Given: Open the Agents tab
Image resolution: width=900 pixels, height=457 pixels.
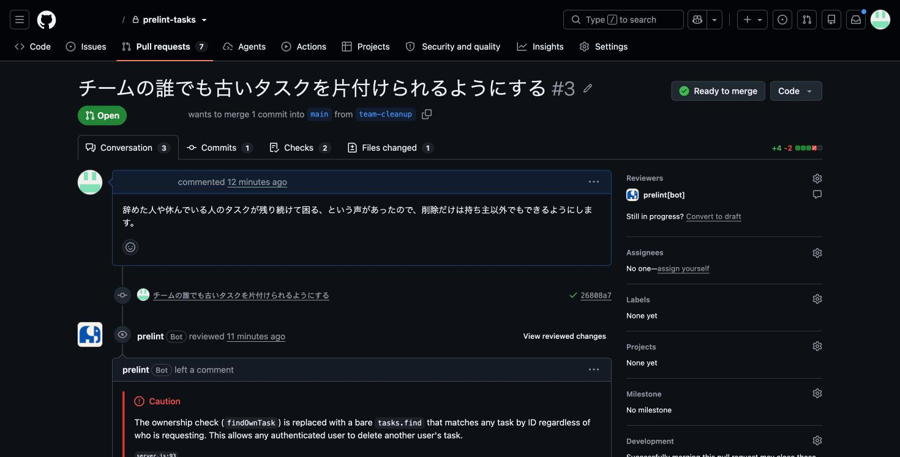Looking at the screenshot, I should (x=245, y=47).
